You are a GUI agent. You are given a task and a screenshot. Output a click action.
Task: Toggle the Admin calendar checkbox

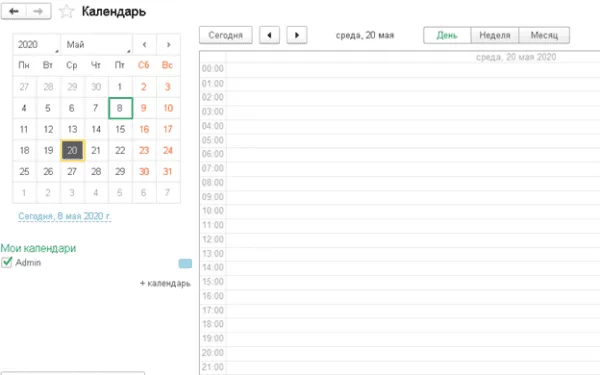[x=7, y=262]
